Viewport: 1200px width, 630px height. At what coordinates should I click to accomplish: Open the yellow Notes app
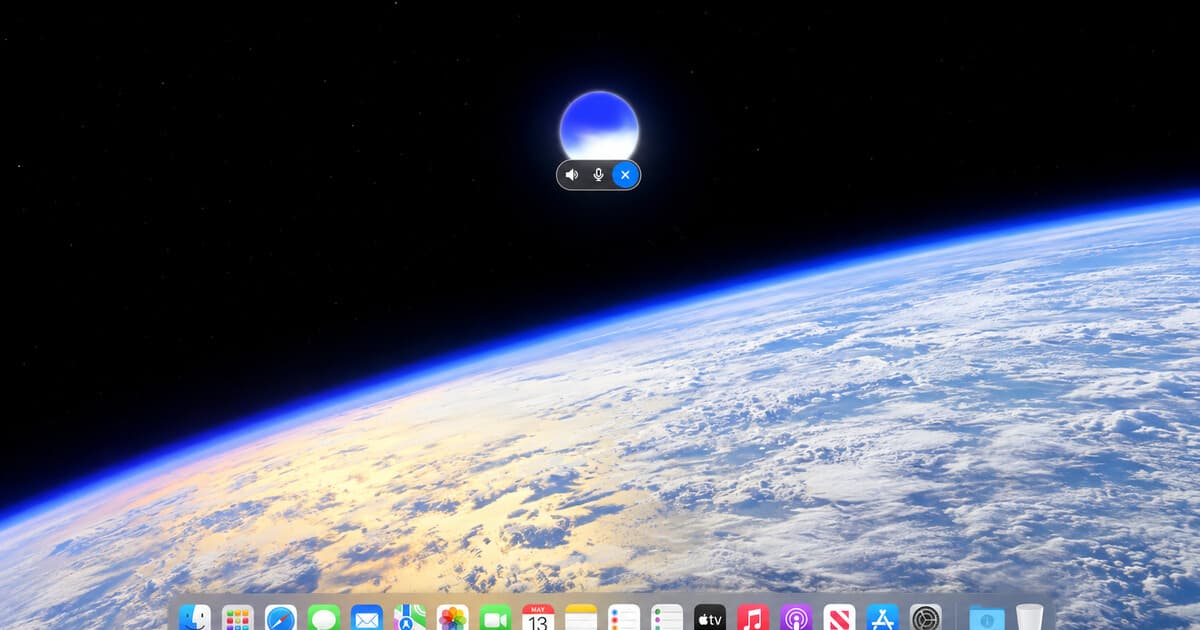(x=581, y=617)
